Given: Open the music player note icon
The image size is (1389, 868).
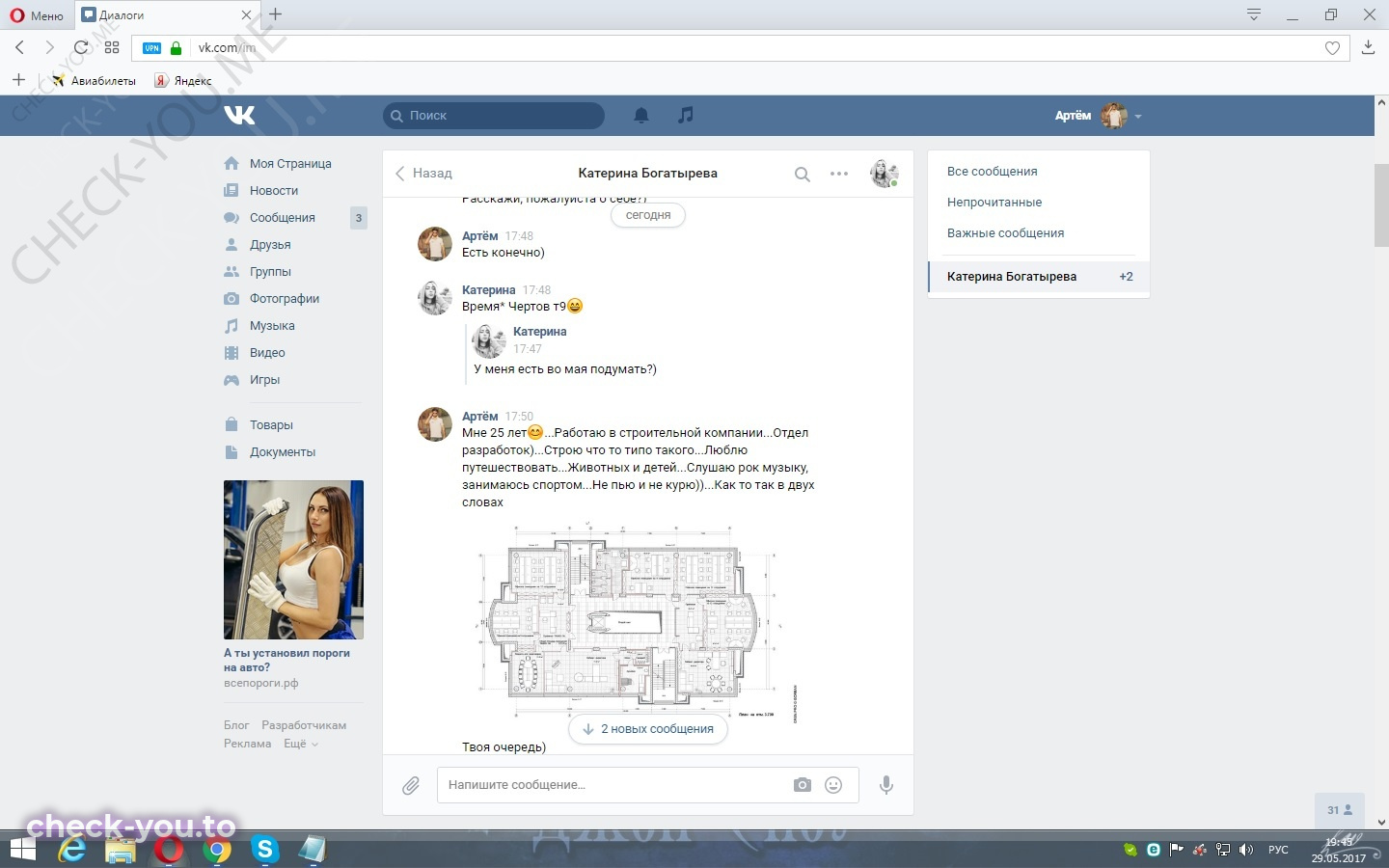Looking at the screenshot, I should point(686,115).
